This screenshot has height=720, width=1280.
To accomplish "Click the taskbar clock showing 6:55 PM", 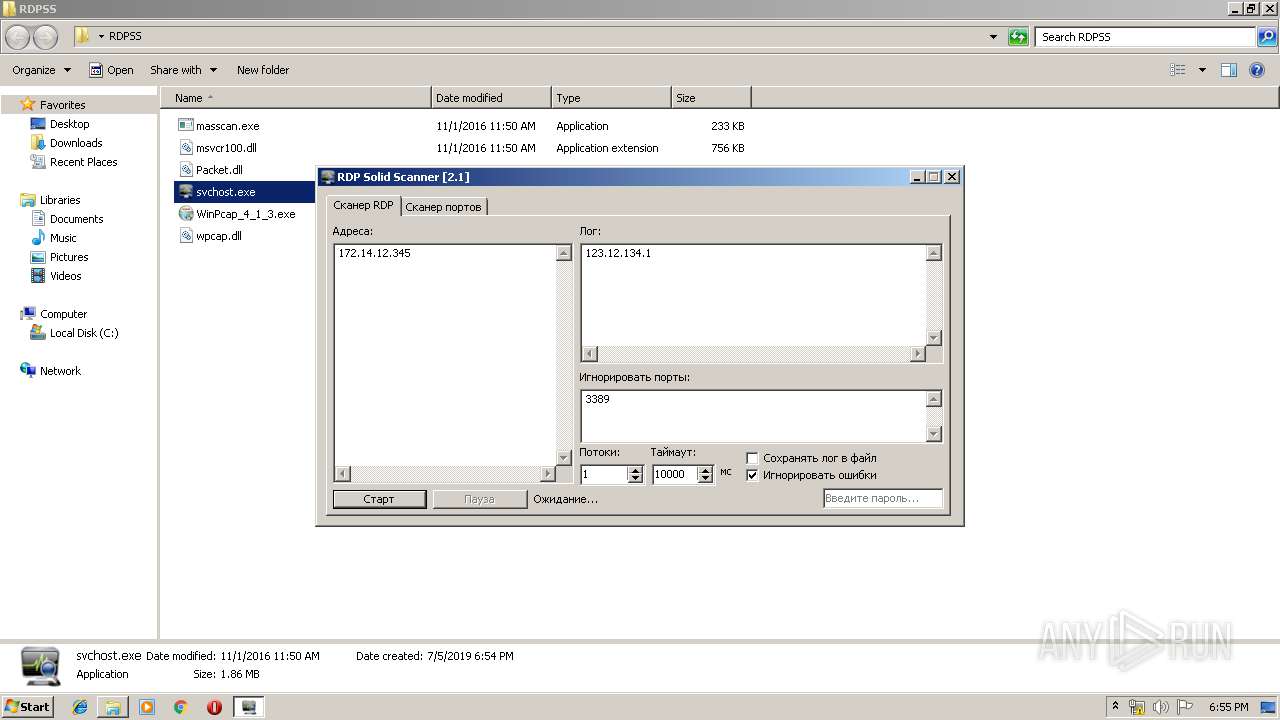I will pos(1228,707).
